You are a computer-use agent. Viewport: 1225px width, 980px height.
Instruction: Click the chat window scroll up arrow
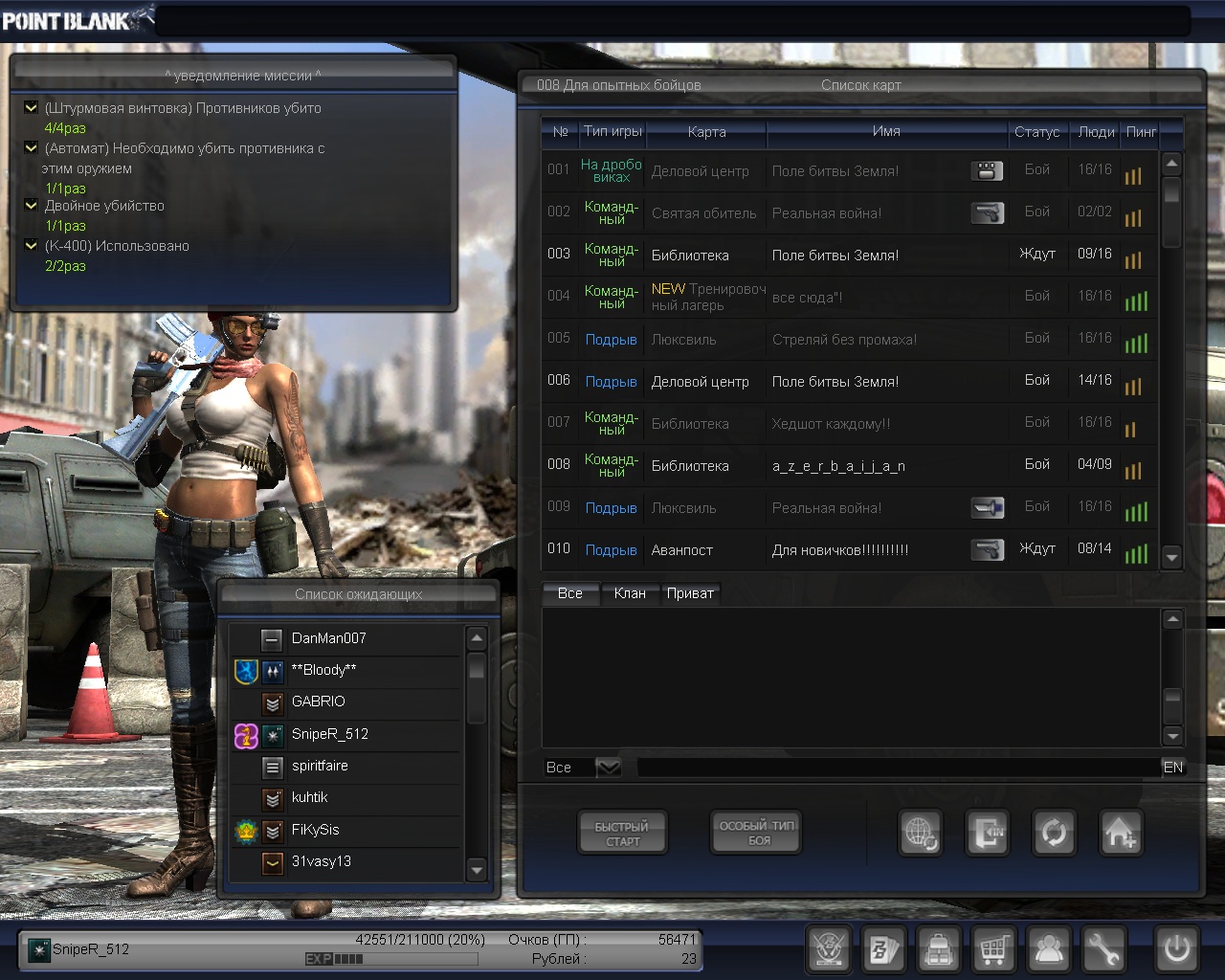(1172, 619)
